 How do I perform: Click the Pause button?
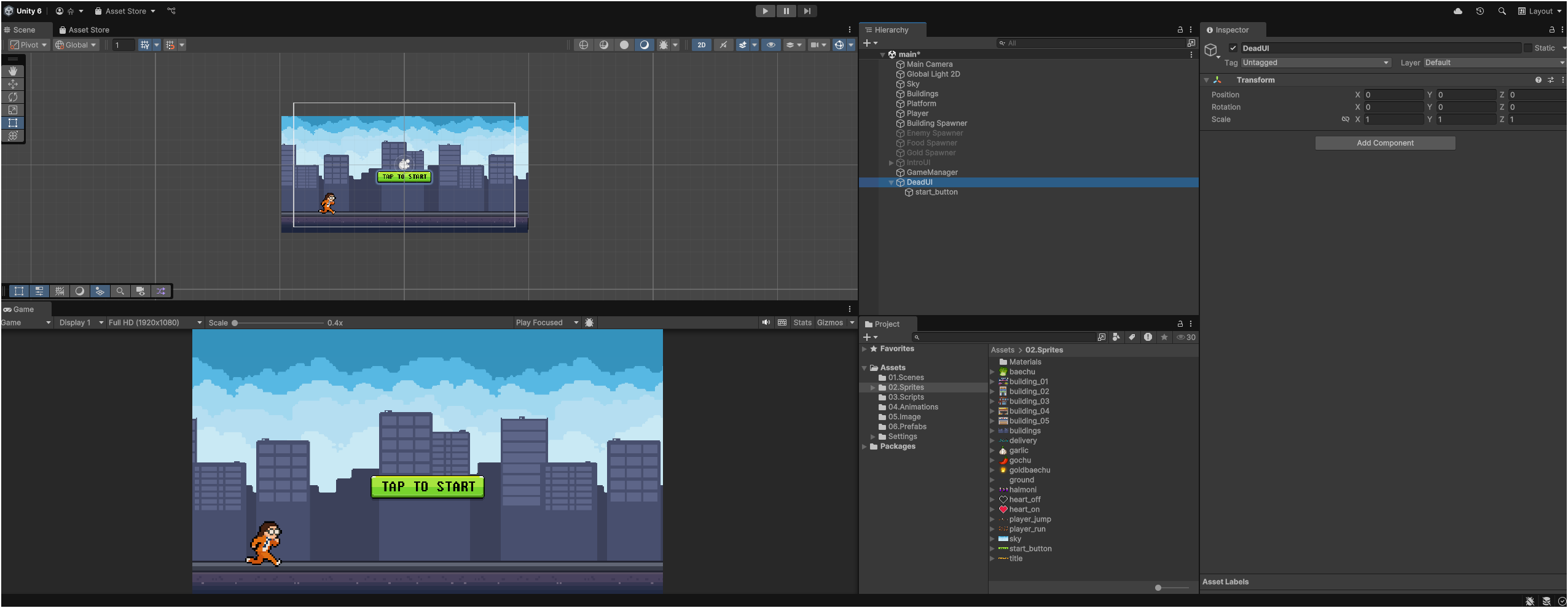(786, 11)
